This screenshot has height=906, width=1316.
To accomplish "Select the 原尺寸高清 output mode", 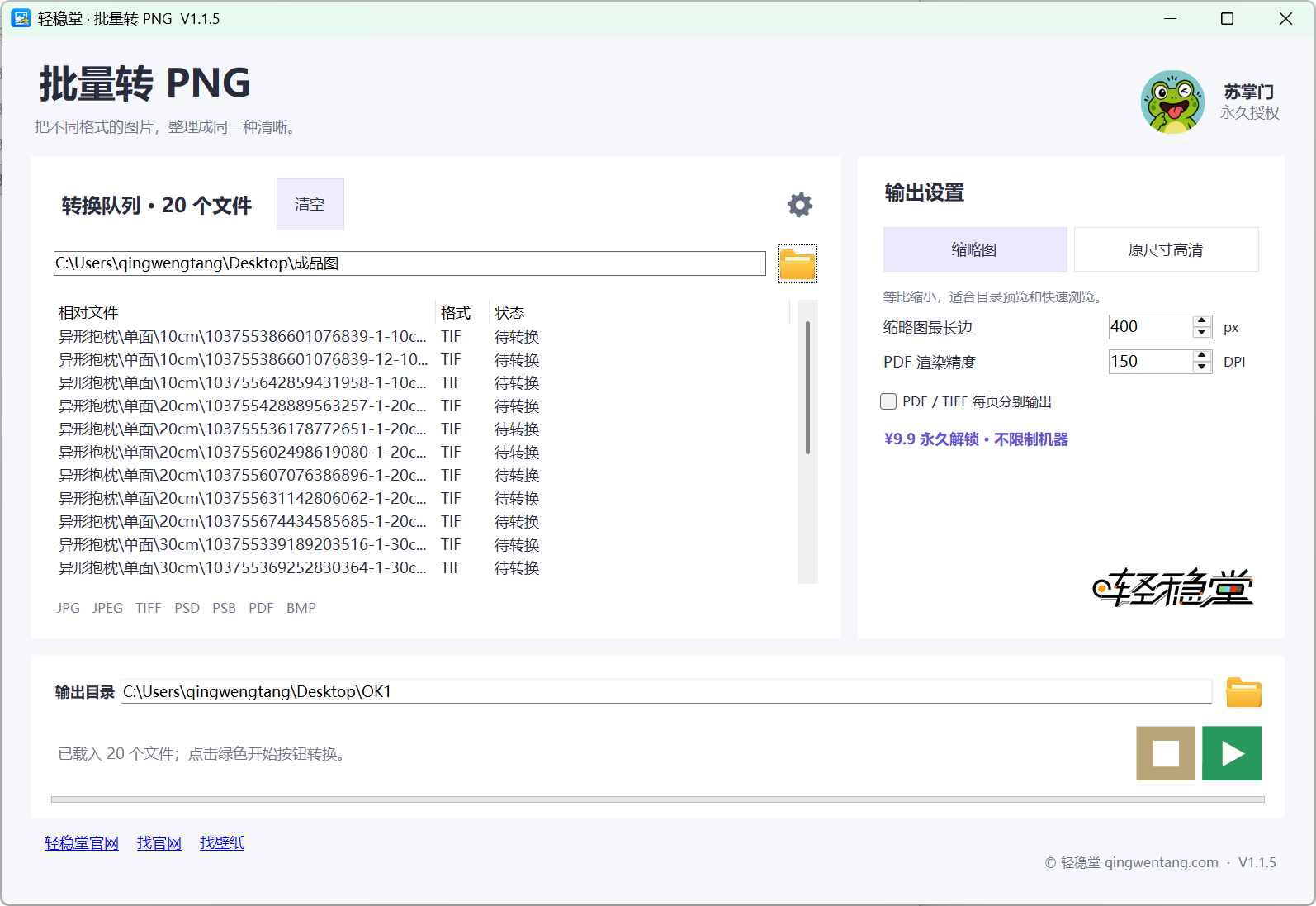I will 1166,249.
